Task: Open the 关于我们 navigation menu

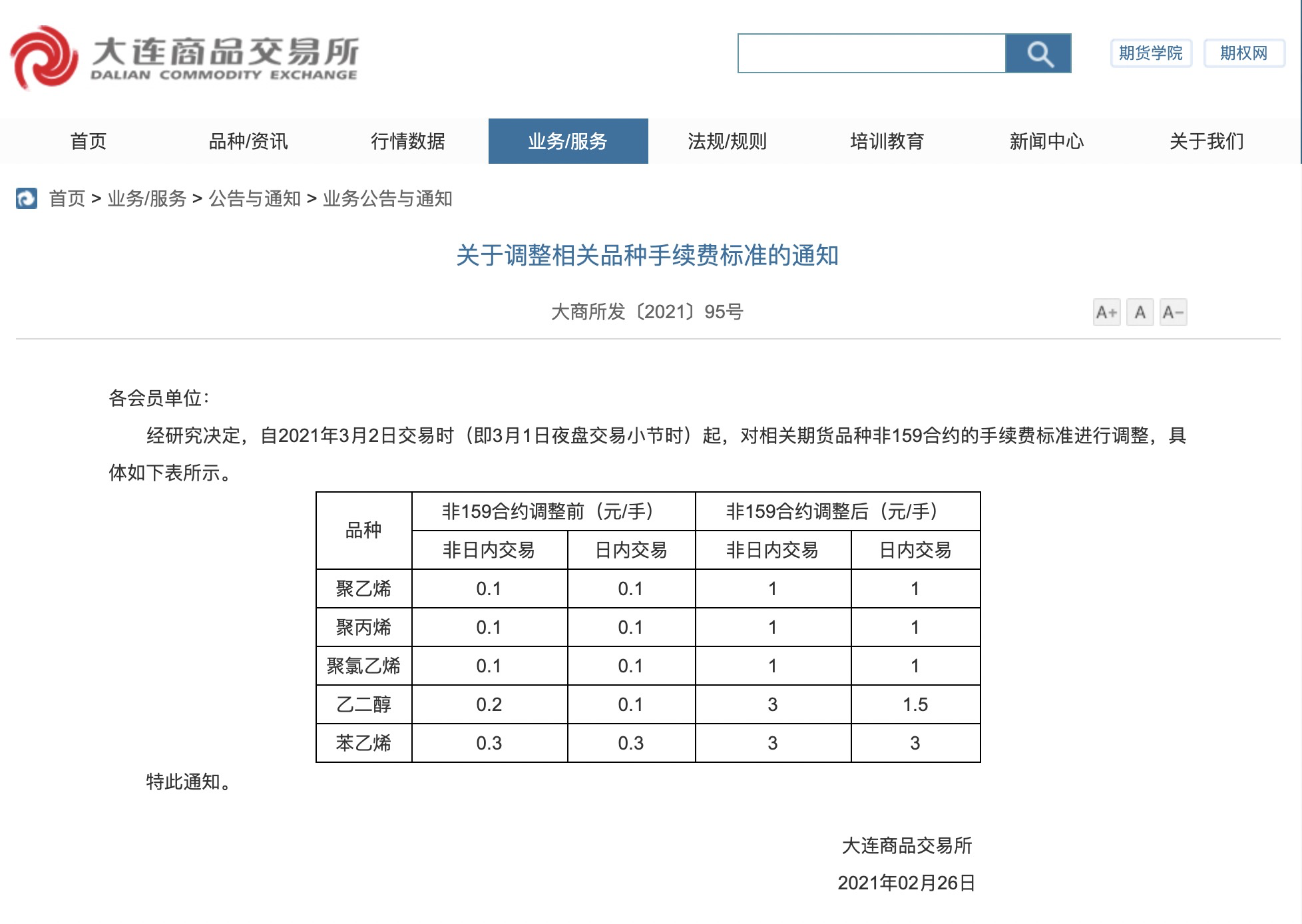Action: pyautogui.click(x=1207, y=141)
